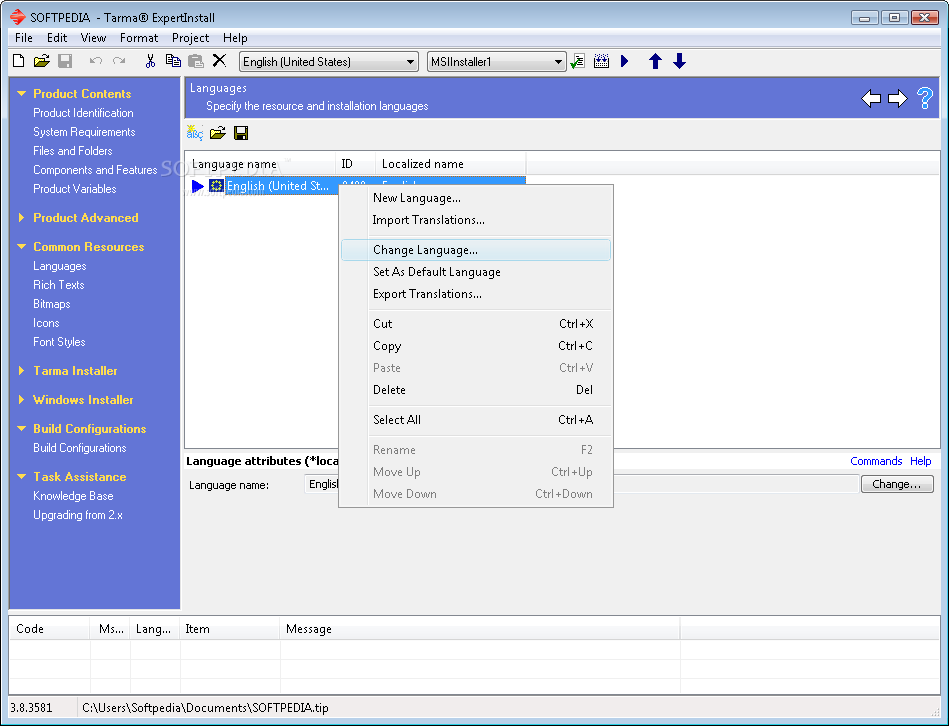Open the Edit menu
Viewport: 949px width, 726px height.
pyautogui.click(x=57, y=38)
